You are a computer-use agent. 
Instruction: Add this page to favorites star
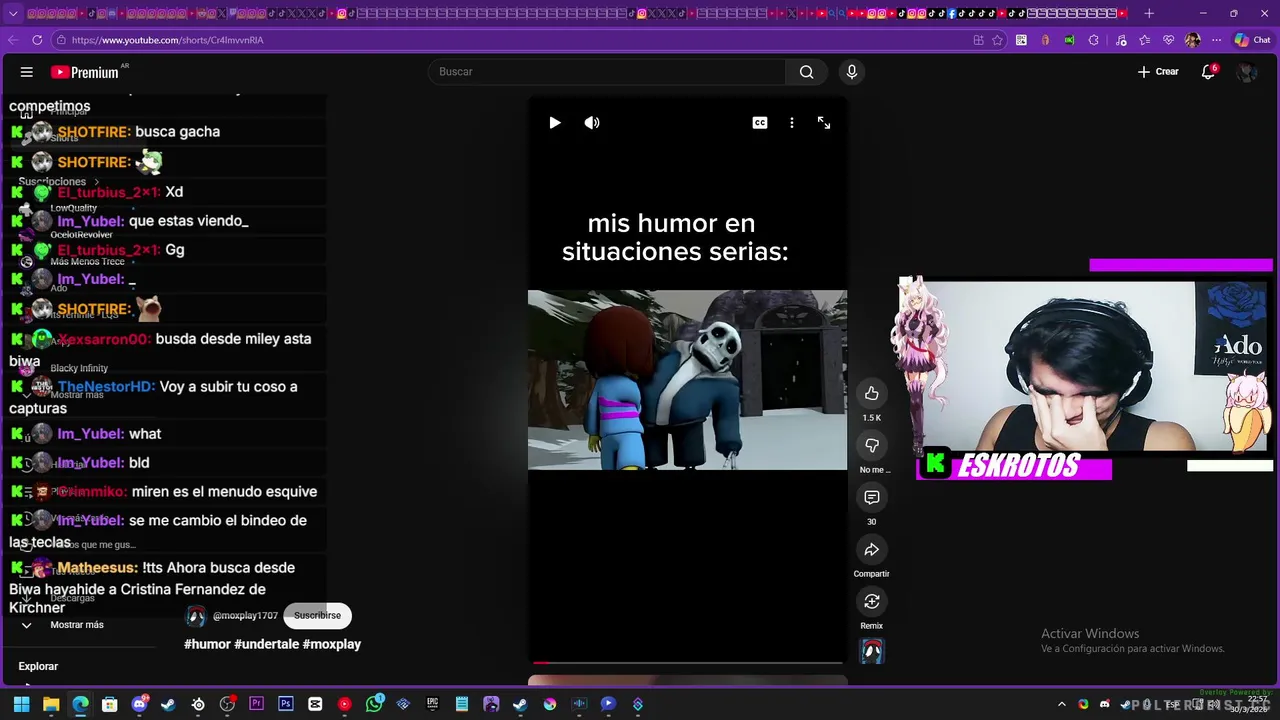coord(997,40)
